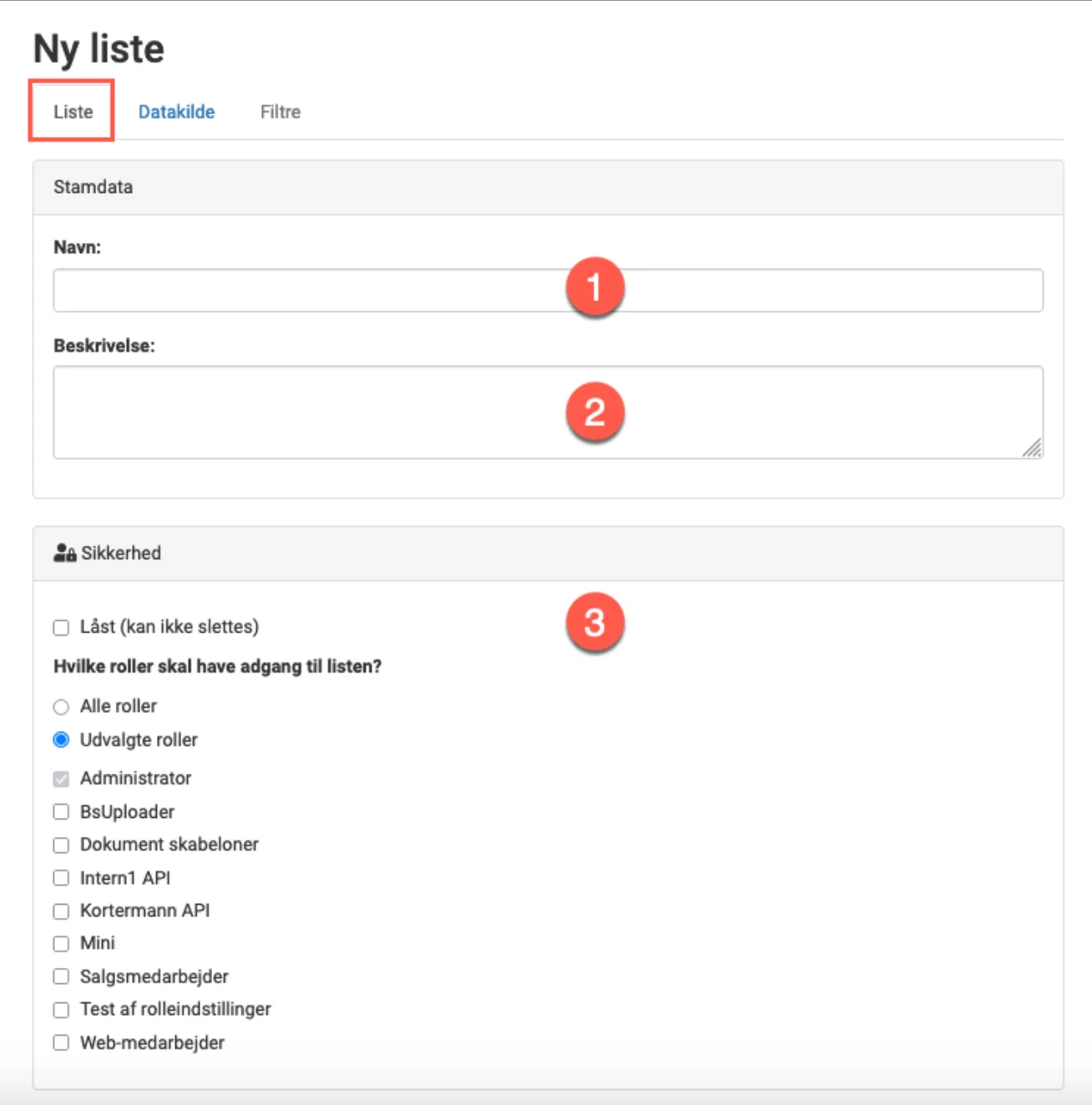Click the Navn input field
1092x1105 pixels.
coord(548,290)
